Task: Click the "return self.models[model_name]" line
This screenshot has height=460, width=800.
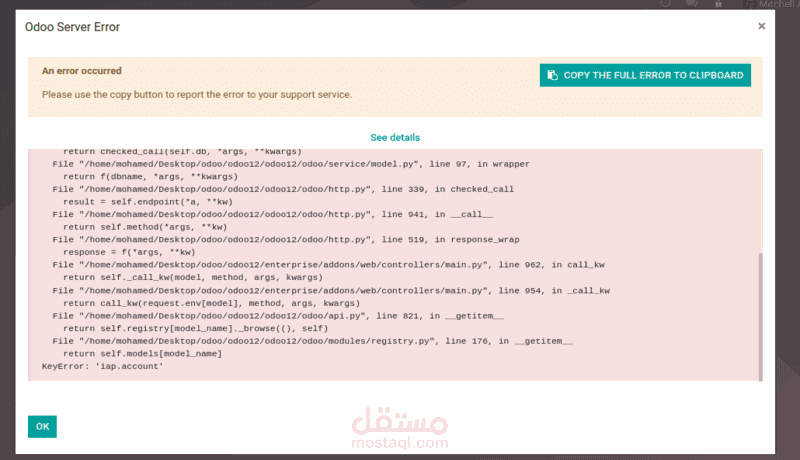Action: point(142,353)
